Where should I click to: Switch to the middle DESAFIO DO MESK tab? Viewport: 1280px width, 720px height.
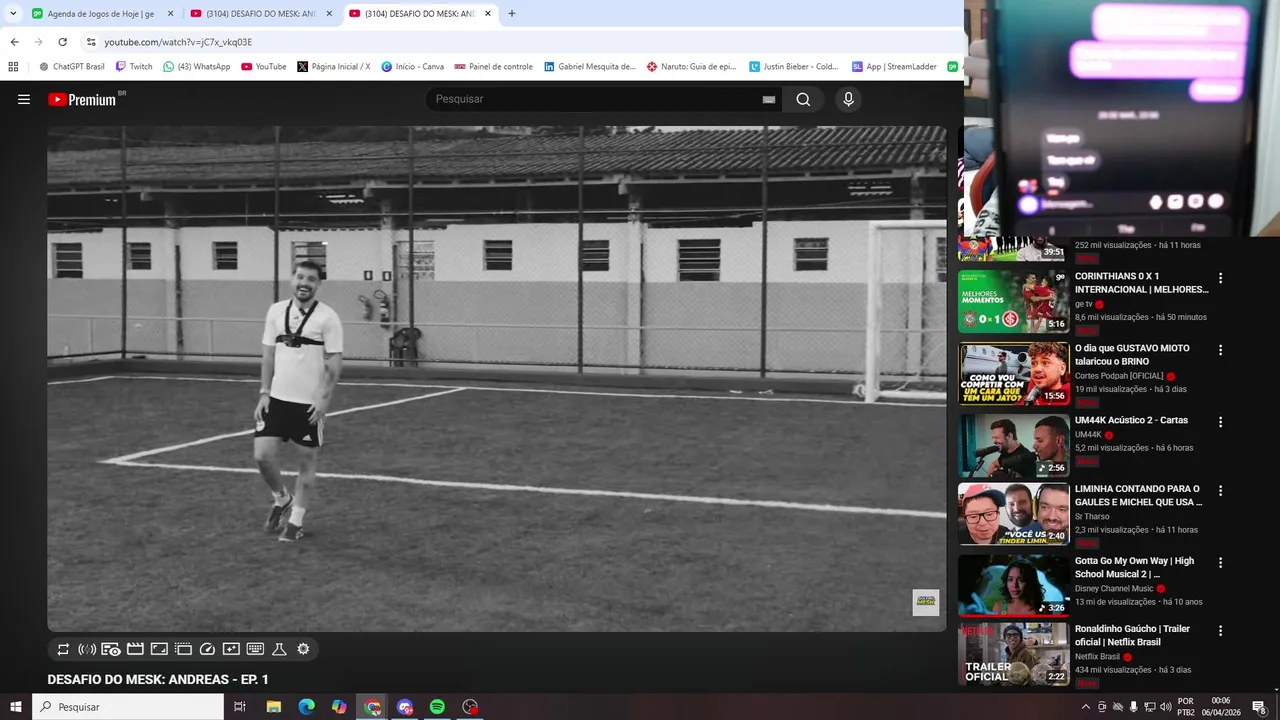click(261, 14)
